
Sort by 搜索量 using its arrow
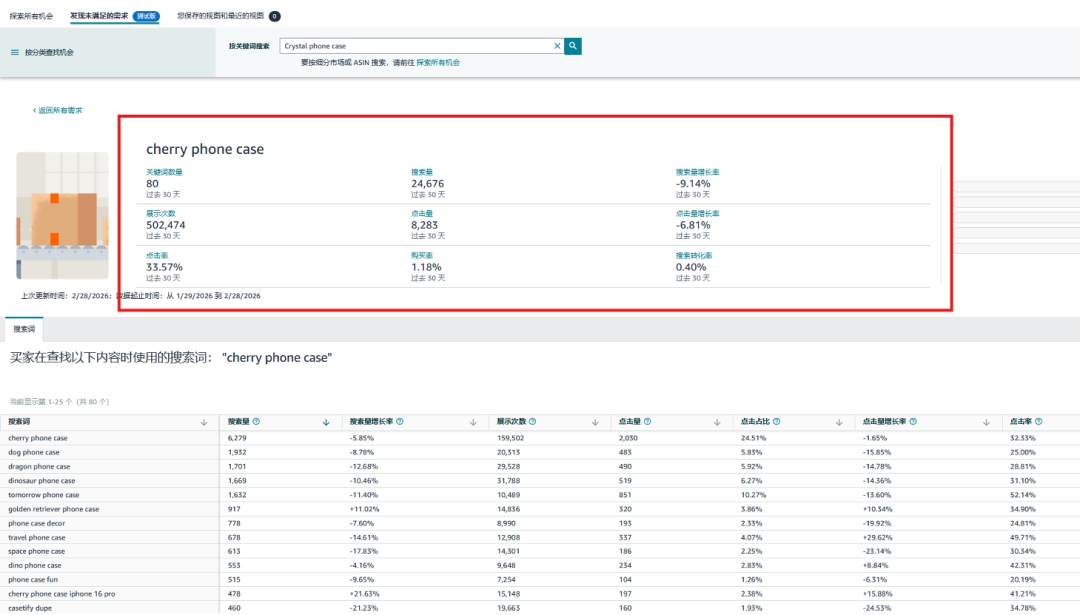coord(326,423)
